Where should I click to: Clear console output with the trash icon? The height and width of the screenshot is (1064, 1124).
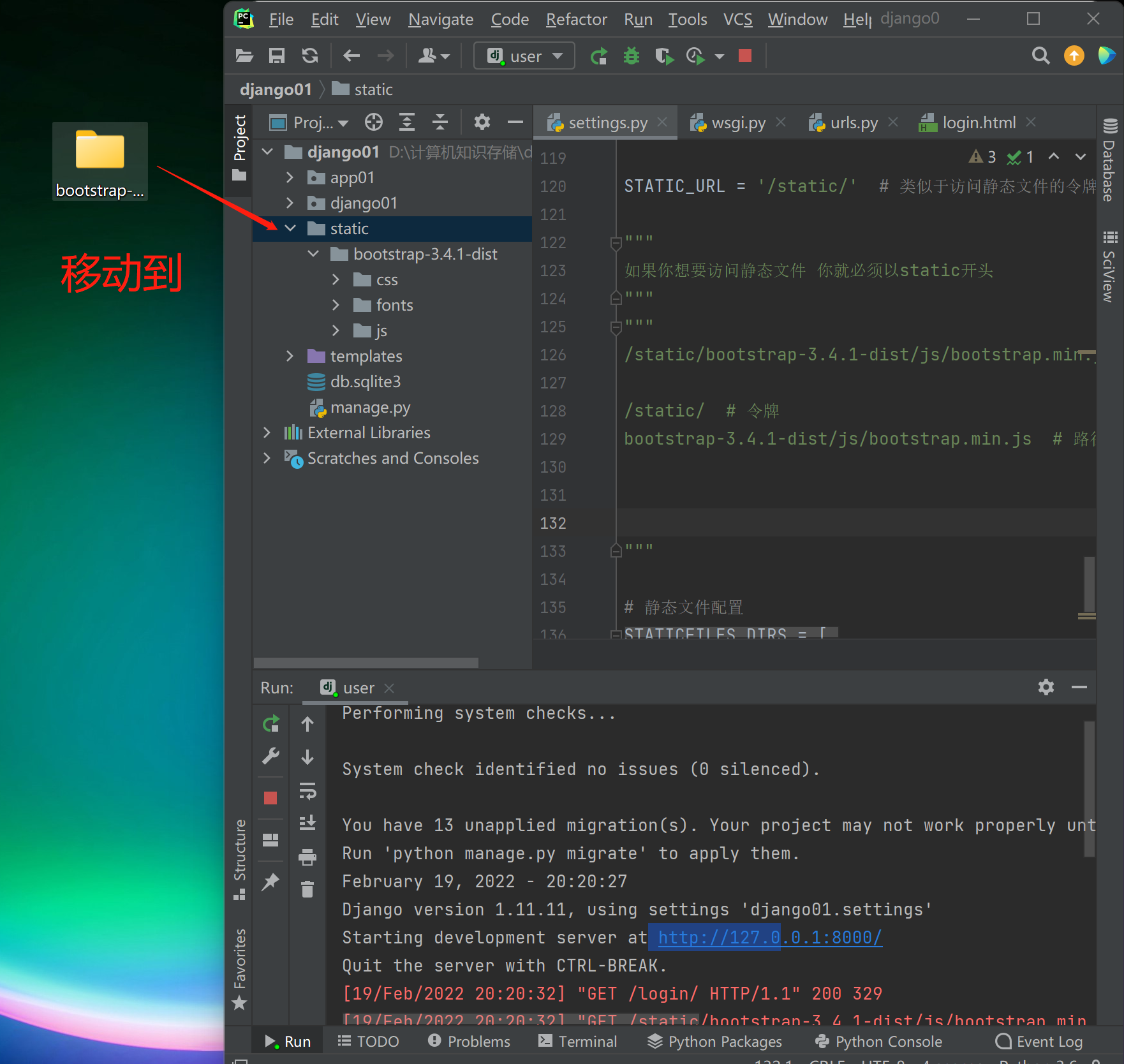coord(307,889)
